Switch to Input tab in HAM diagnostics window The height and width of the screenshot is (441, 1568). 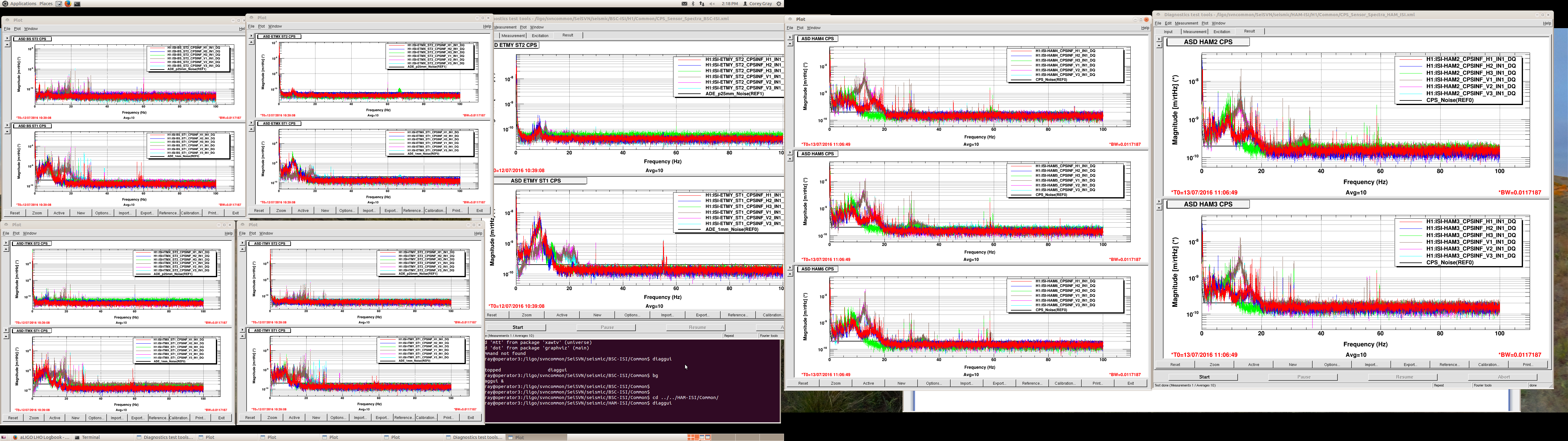click(x=1168, y=32)
